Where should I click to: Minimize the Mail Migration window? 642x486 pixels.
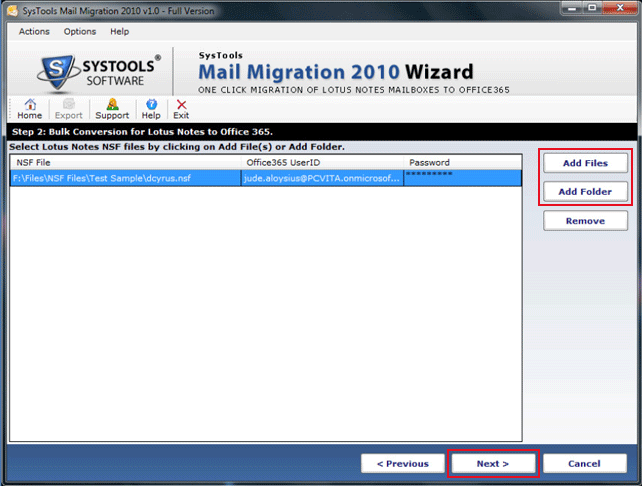(x=572, y=8)
